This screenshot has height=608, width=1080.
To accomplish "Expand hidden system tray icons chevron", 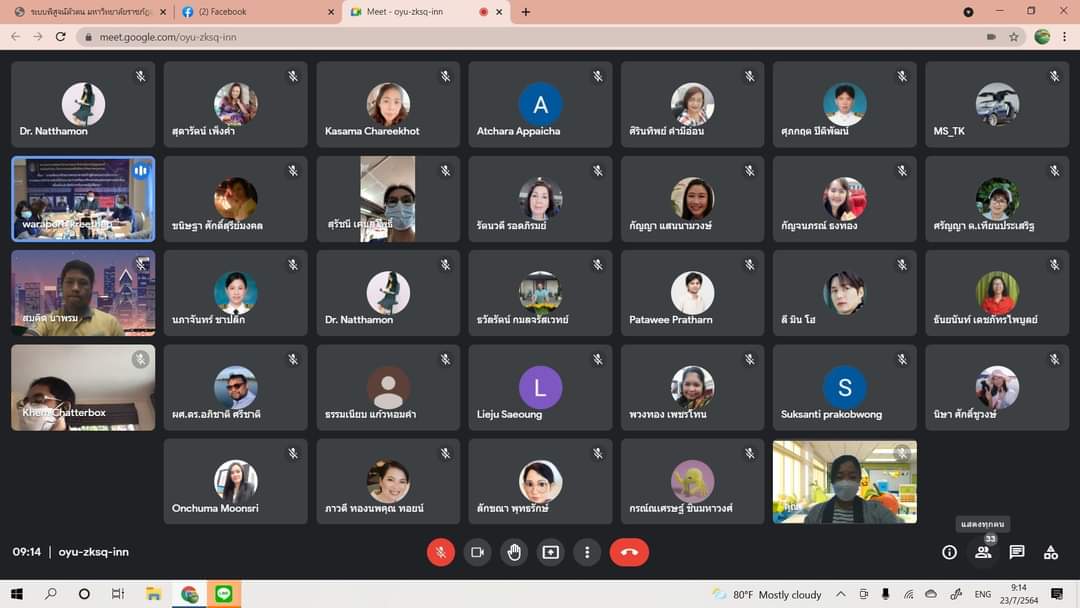I will (x=841, y=594).
